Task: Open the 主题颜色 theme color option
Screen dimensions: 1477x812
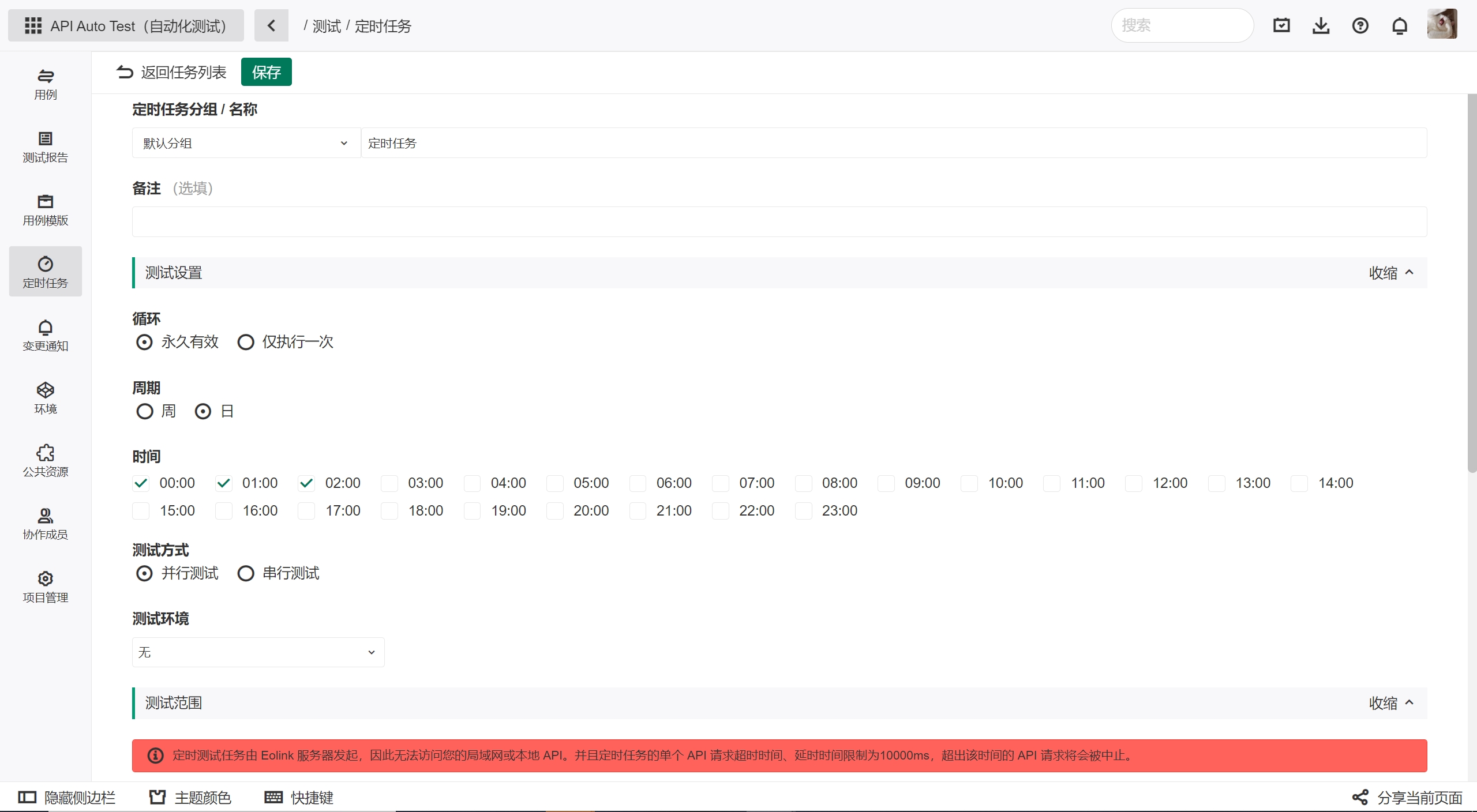Action: (190, 798)
